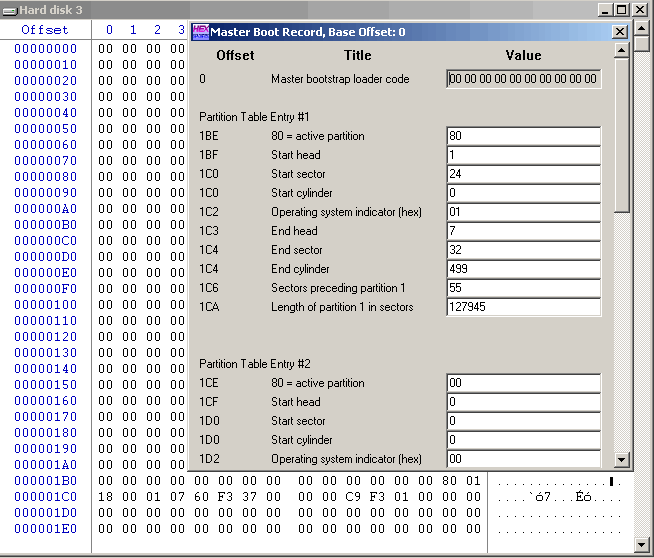Click Partition Table Entry #1 label
Screen dimensions: 654x558
[x=254, y=117]
